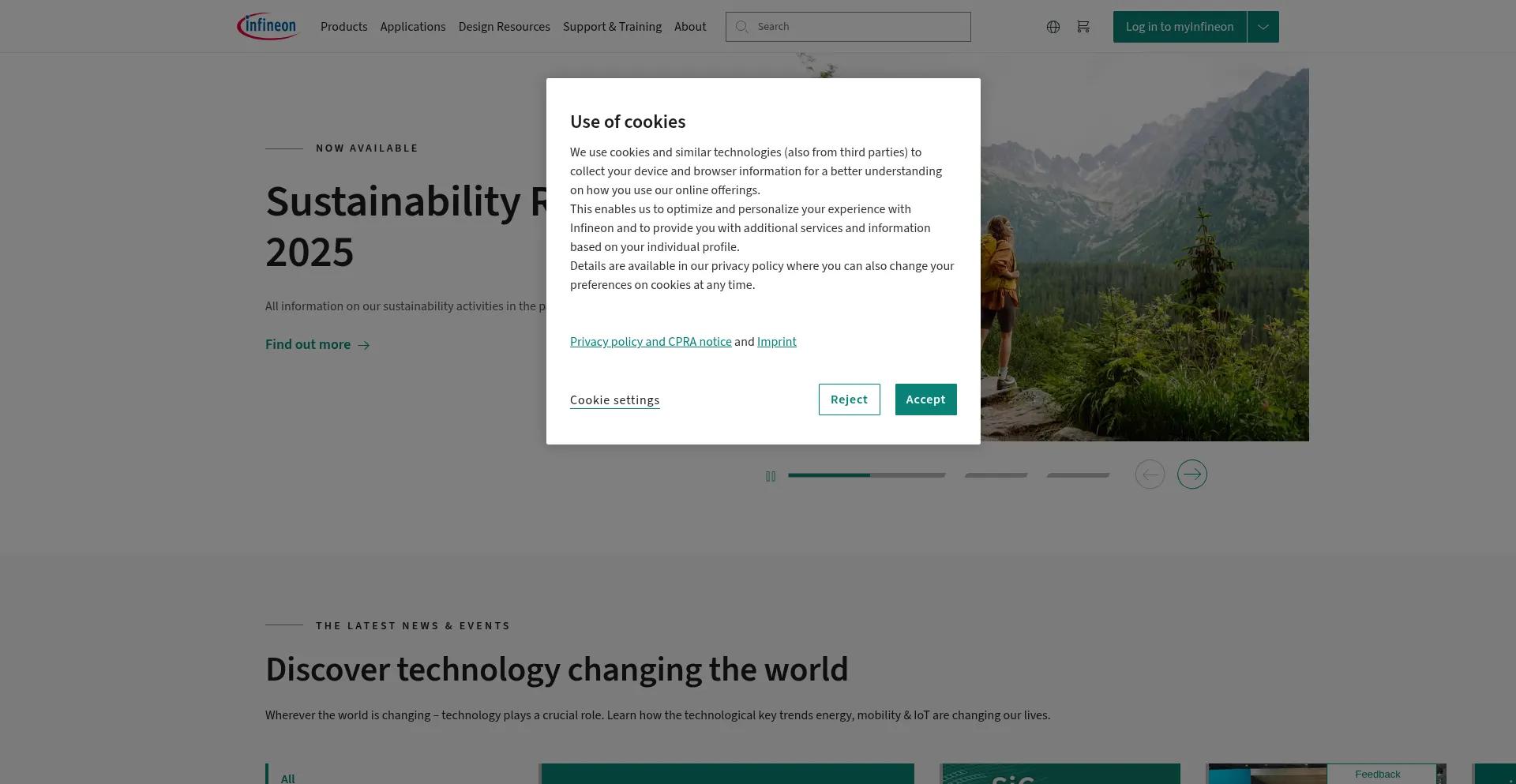Image resolution: width=1516 pixels, height=784 pixels.
Task: Open the Applications menu
Action: [412, 26]
